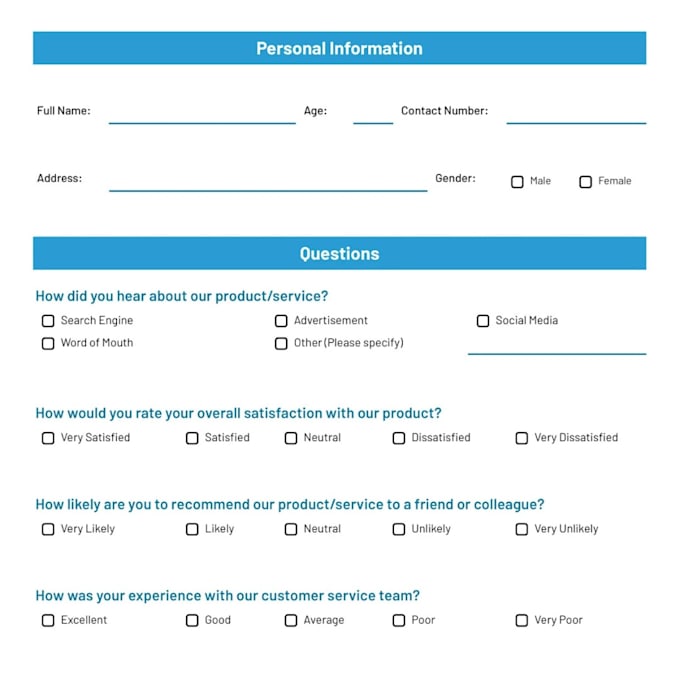Check the Female gender checkbox
The image size is (680, 680).
pos(585,182)
